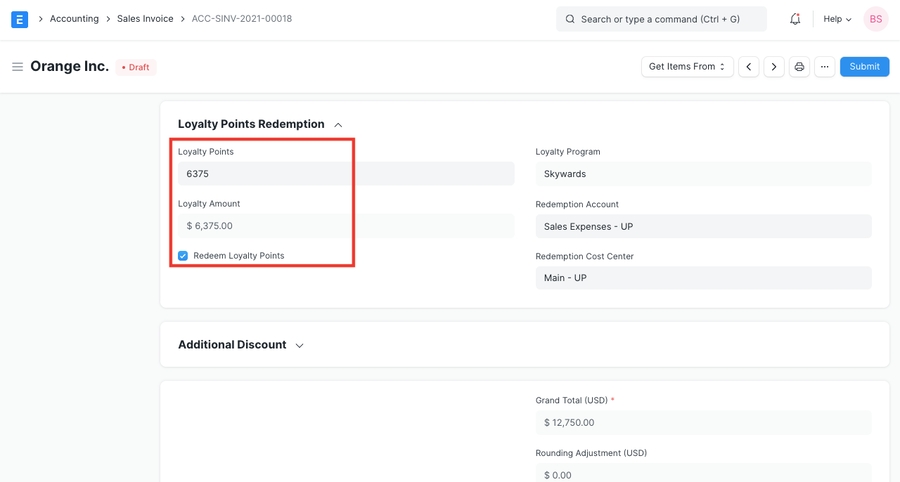The height and width of the screenshot is (482, 900).
Task: Navigate to Sales Invoice breadcrumb
Action: pyautogui.click(x=145, y=19)
